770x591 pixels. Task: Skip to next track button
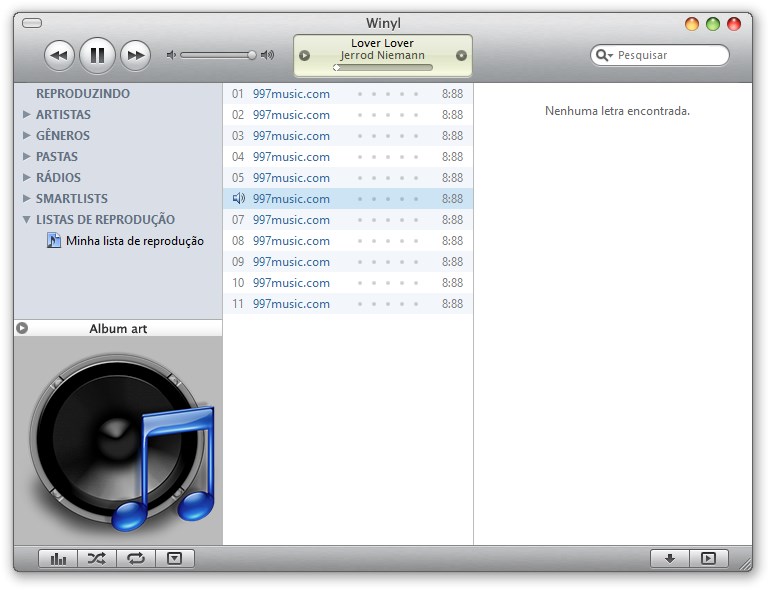click(136, 55)
